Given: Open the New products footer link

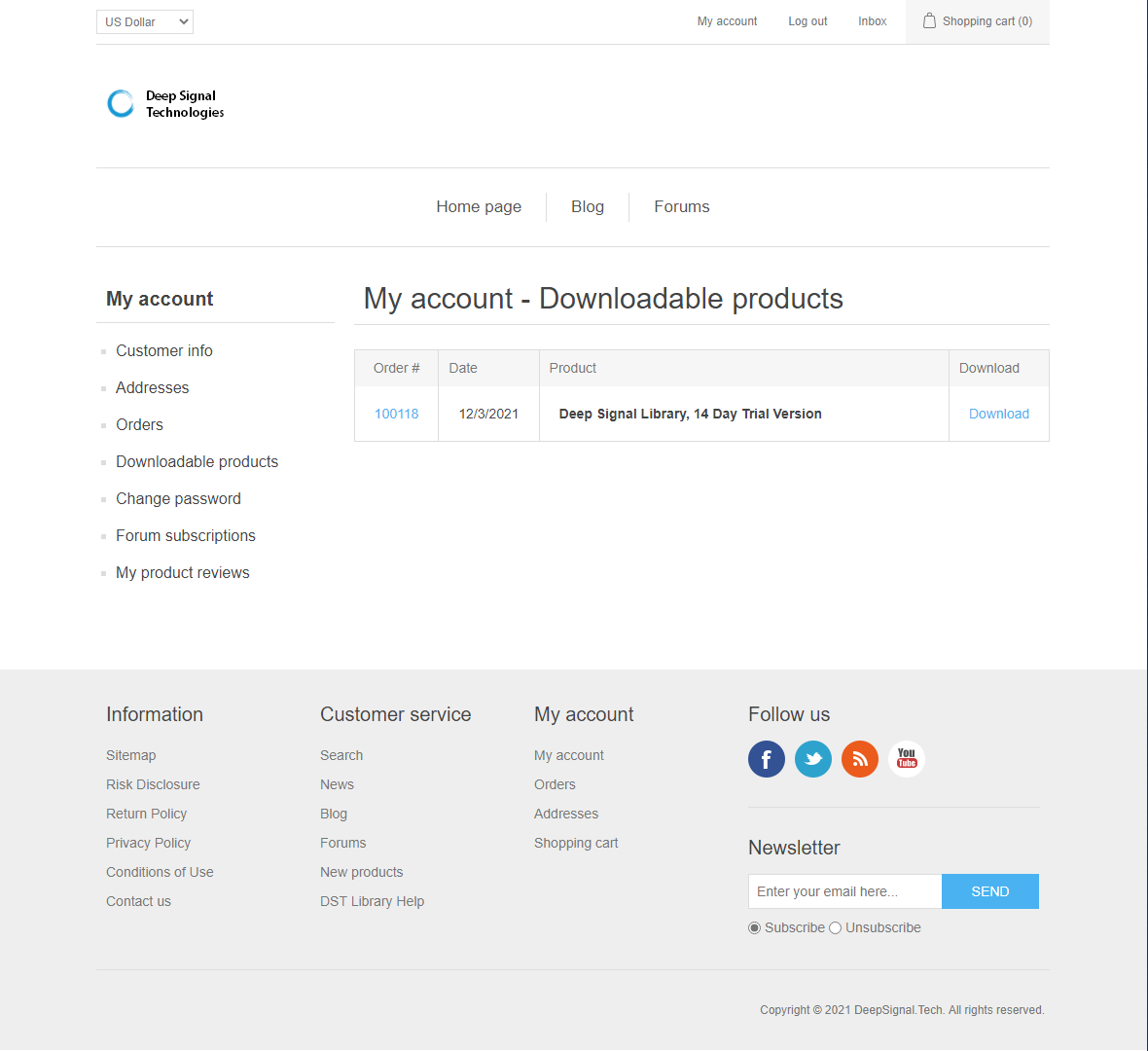Looking at the screenshot, I should tap(362, 872).
